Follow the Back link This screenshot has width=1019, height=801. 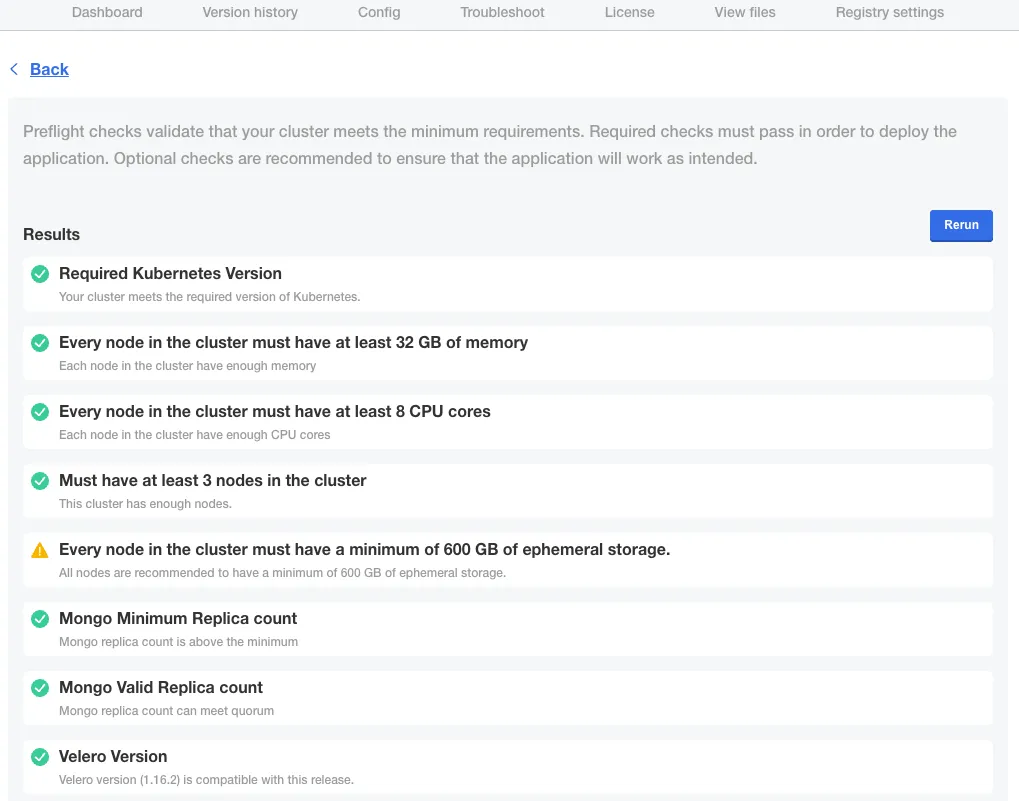(49, 70)
